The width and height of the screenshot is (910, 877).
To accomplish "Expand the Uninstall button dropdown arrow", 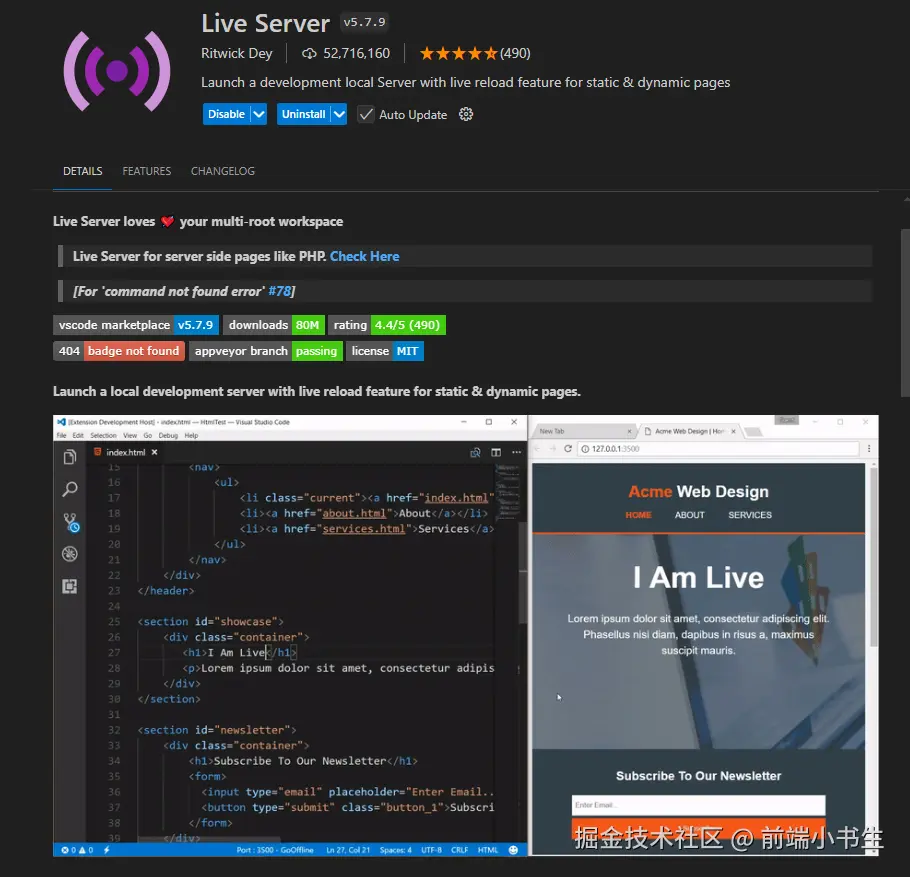I will [339, 114].
